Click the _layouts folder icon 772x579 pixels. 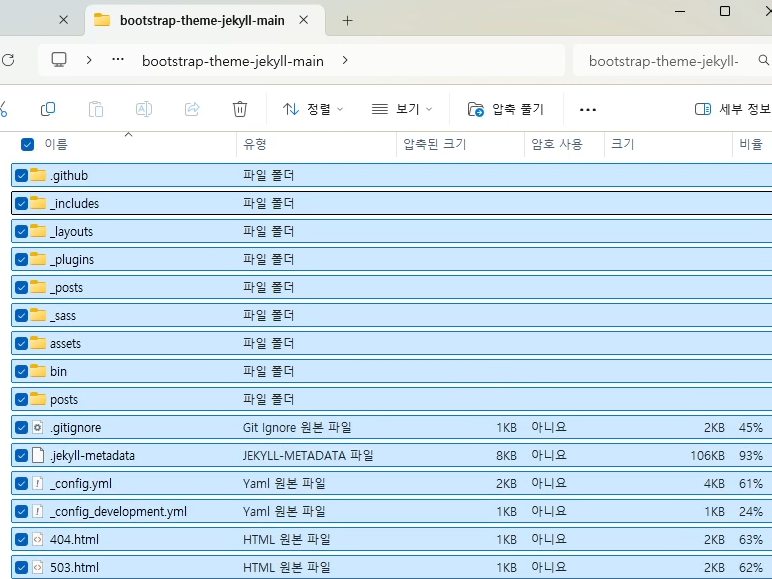click(x=38, y=231)
